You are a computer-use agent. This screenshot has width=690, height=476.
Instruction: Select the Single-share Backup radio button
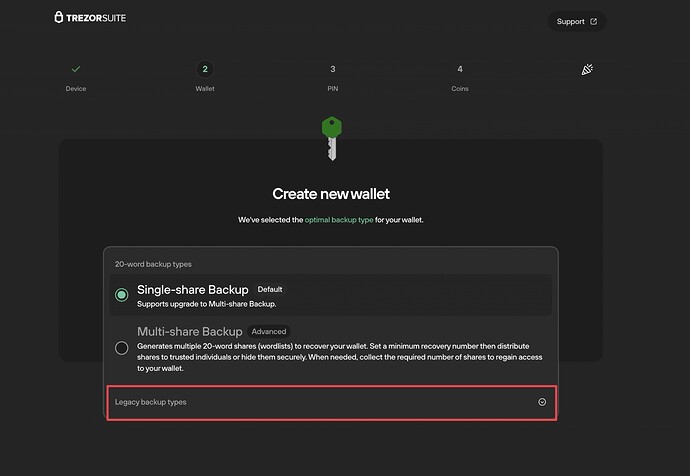coord(121,295)
